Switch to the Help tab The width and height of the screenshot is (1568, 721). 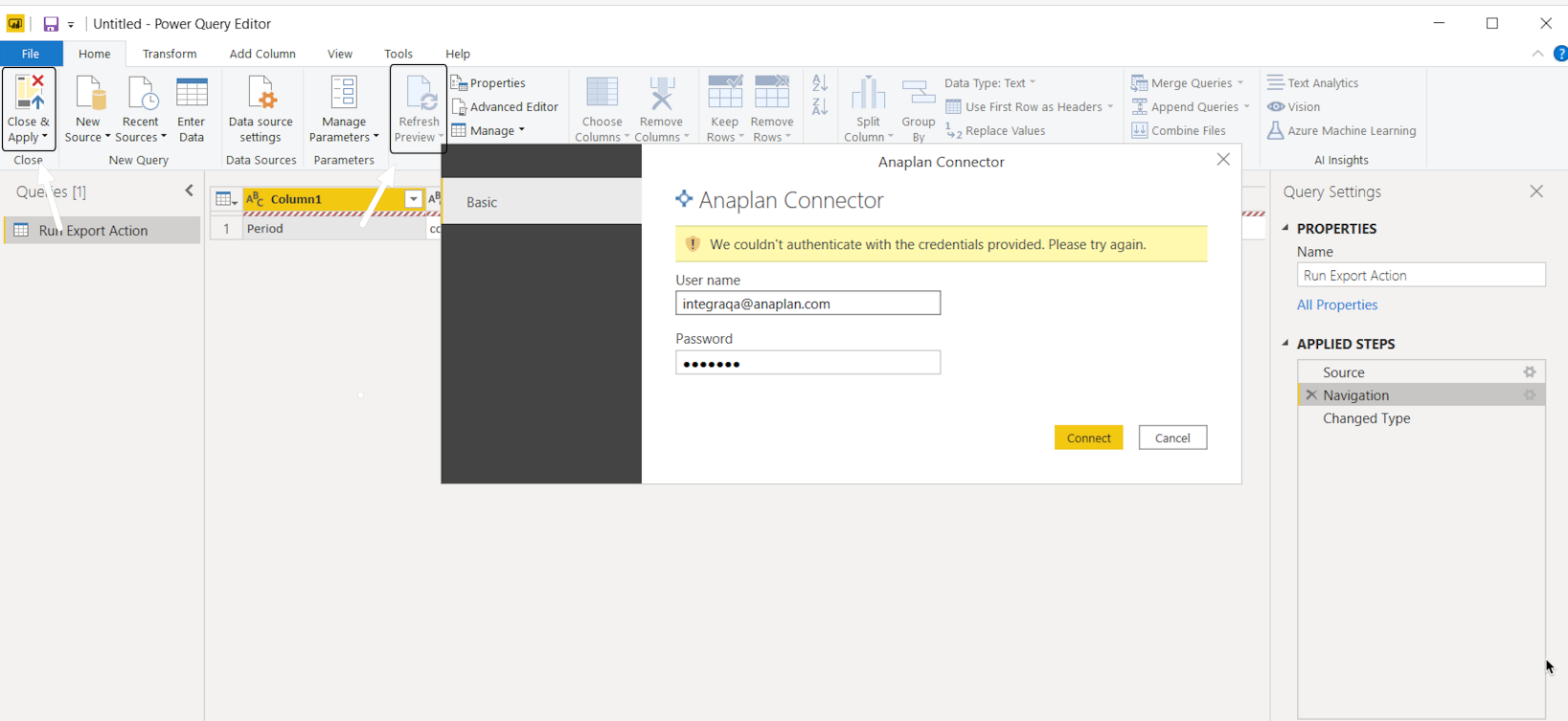(458, 54)
